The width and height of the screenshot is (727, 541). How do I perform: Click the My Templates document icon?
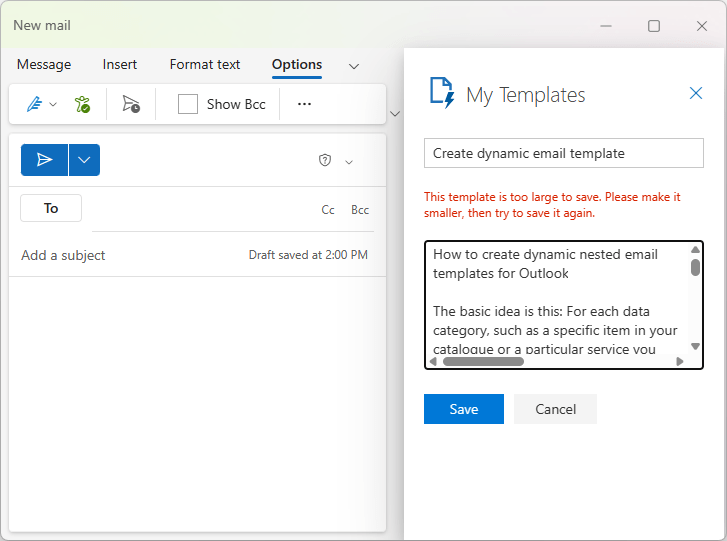(441, 93)
